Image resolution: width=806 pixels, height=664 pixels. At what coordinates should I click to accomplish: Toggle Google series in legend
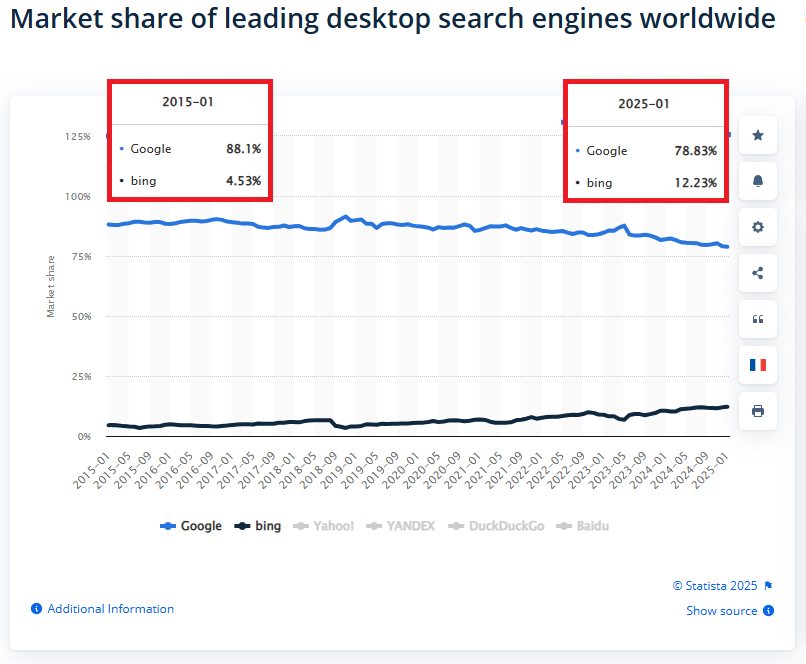pos(191,526)
